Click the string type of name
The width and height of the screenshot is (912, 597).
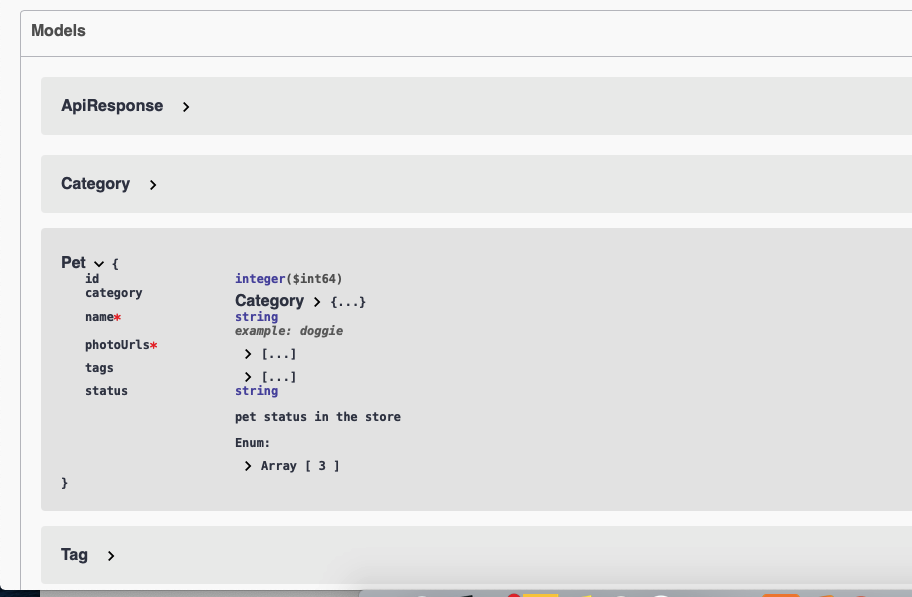click(x=256, y=317)
